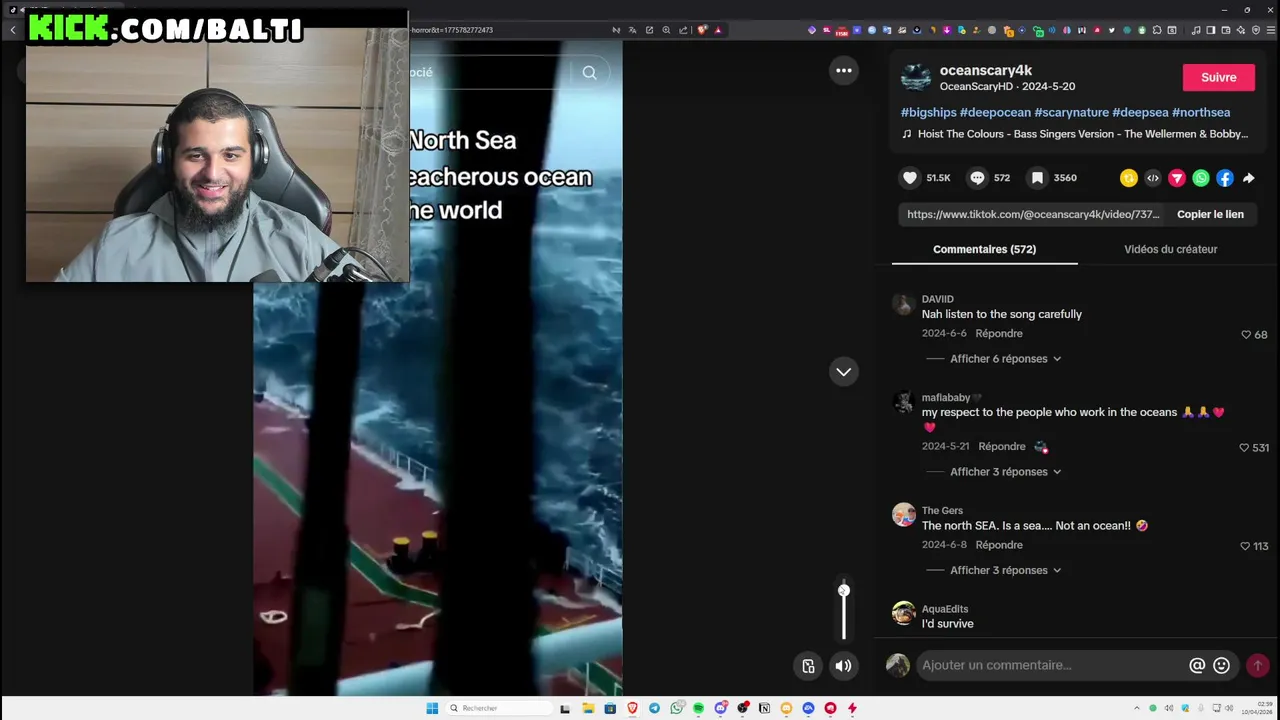Screen dimensions: 1280x720
Task: Switch to Vidéos du créateur tab
Action: pos(1170,249)
